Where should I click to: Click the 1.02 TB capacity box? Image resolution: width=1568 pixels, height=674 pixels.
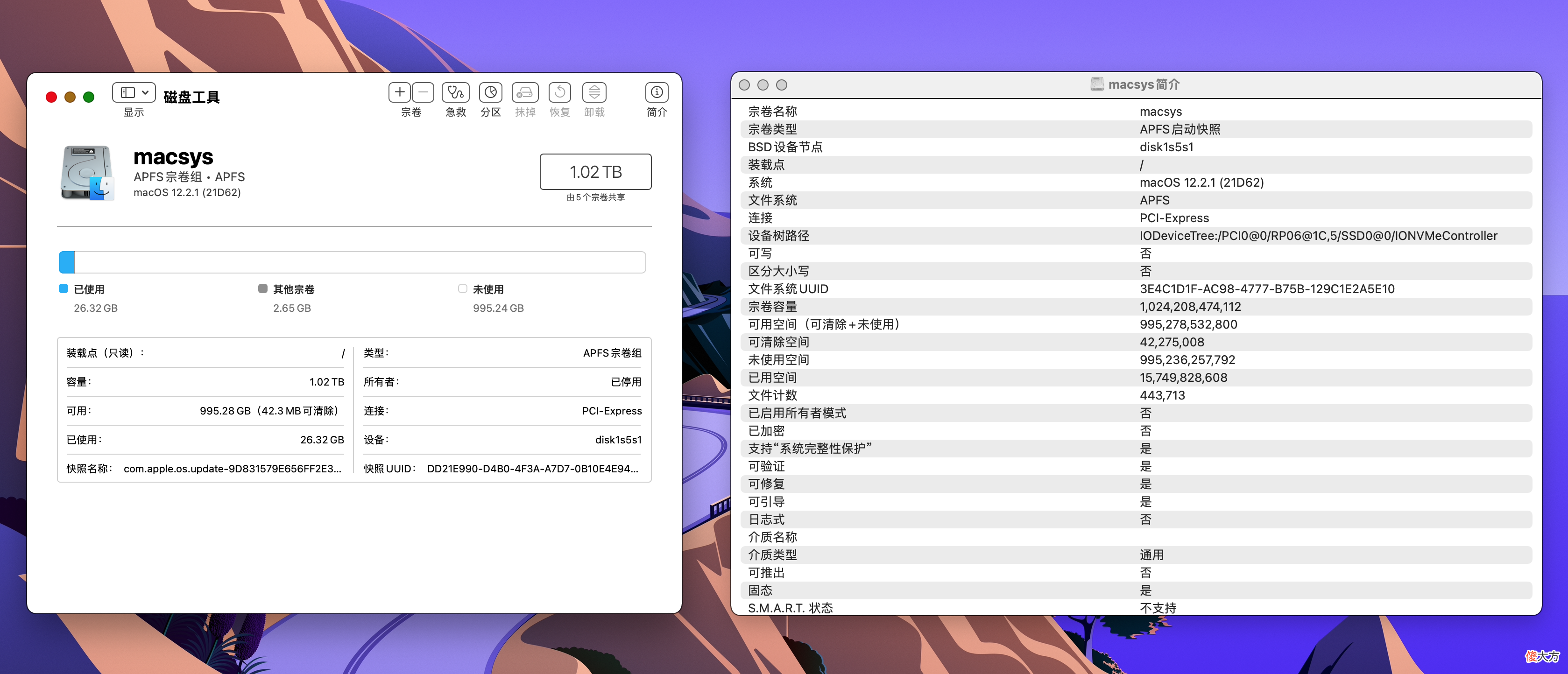tap(595, 172)
